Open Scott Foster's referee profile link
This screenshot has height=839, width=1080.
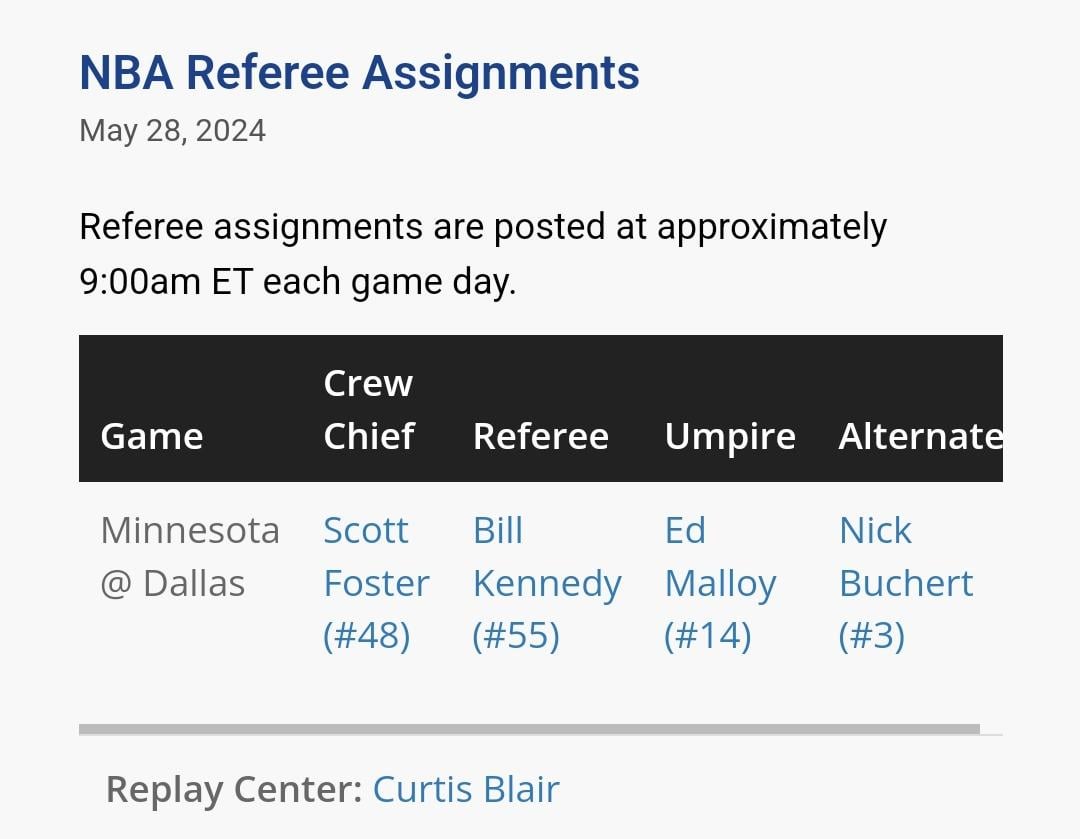pyautogui.click(x=375, y=557)
